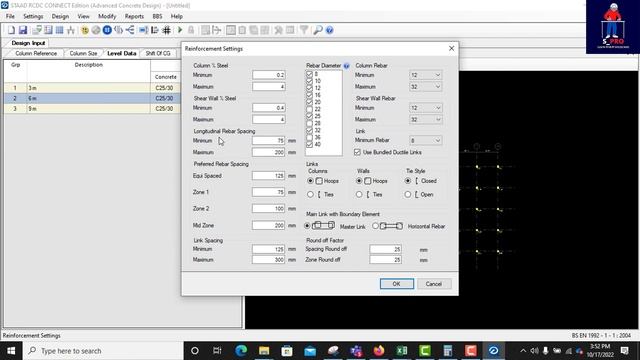The image size is (640, 360).
Task: Check the 36 mm rebar diameter
Action: (309, 138)
